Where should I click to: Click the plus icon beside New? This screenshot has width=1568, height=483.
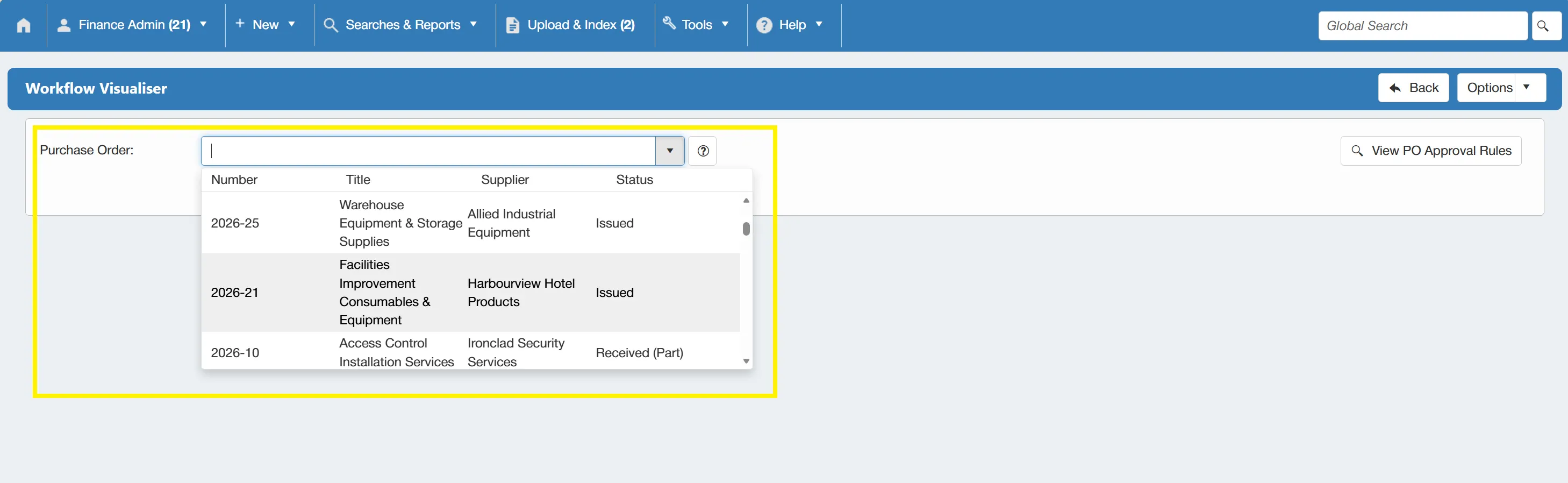click(240, 23)
